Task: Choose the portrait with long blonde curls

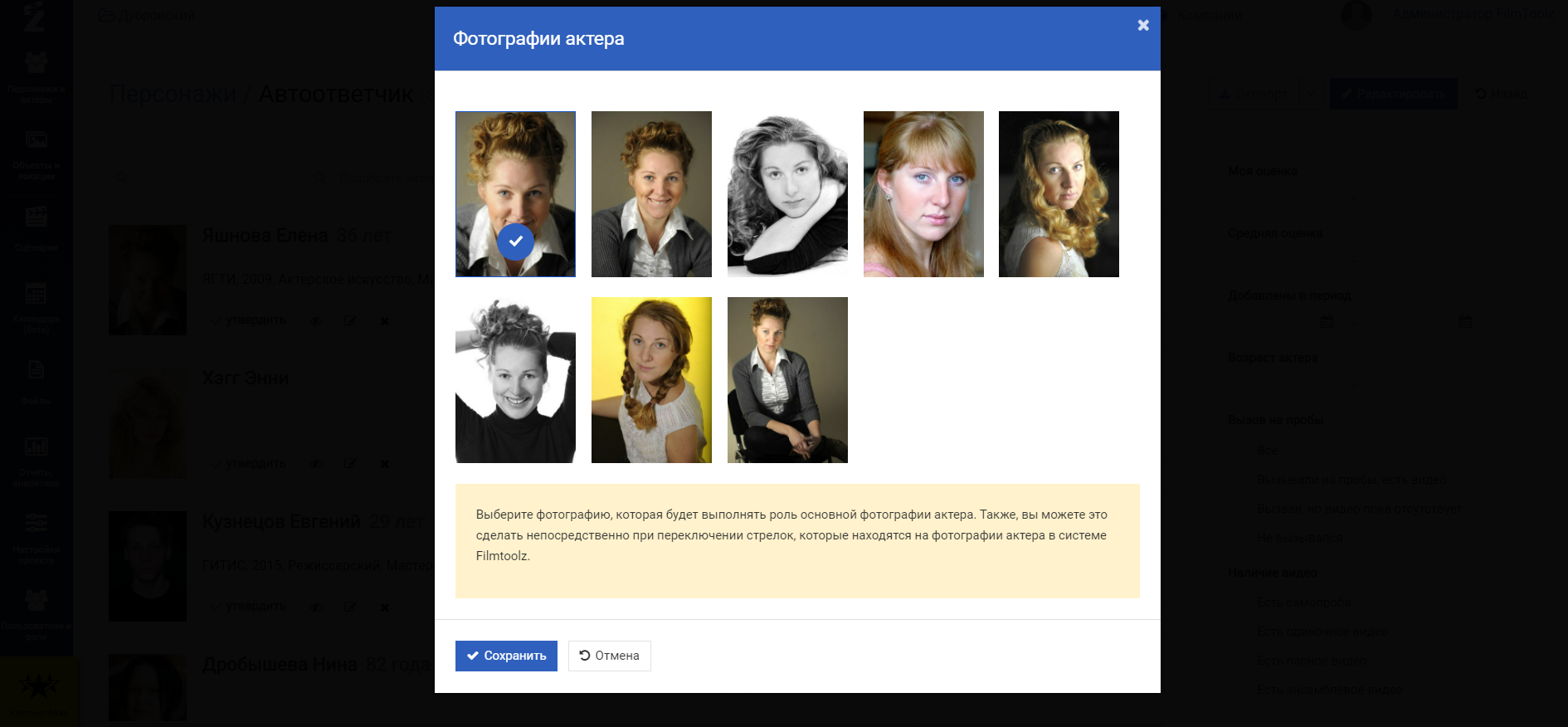Action: [1059, 194]
